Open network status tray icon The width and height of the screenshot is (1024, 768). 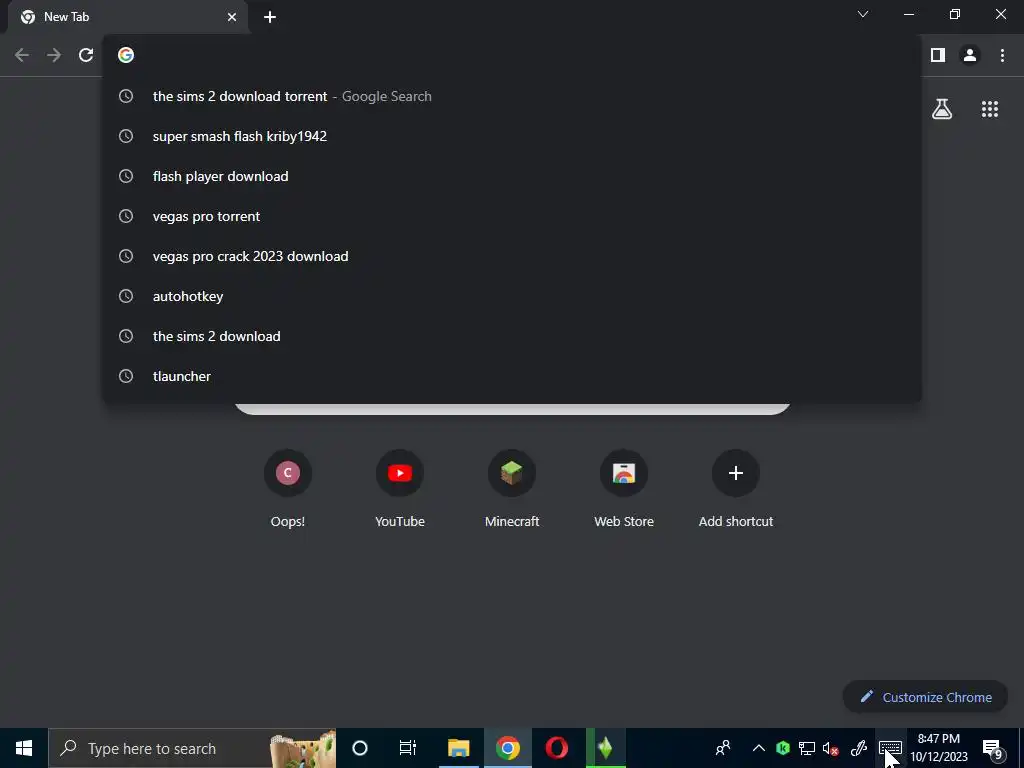point(807,748)
